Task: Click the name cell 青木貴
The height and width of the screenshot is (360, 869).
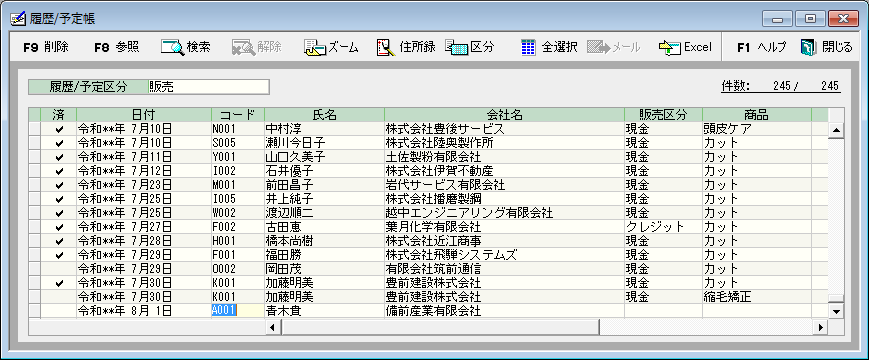Action: click(324, 311)
